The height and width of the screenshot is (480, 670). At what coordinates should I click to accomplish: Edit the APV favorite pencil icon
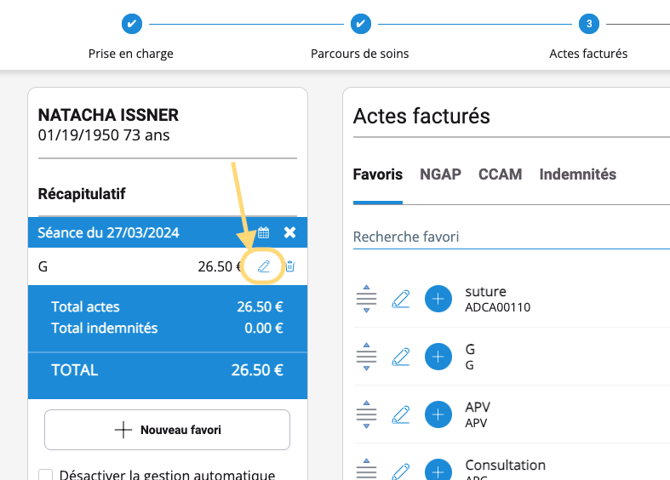tap(401, 415)
